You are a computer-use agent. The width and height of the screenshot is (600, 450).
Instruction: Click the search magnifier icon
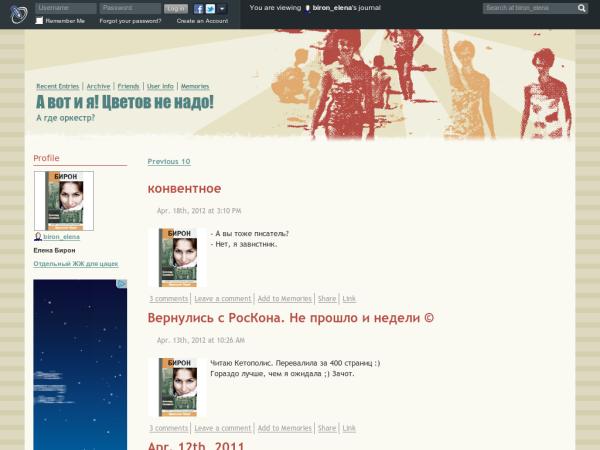(x=582, y=8)
